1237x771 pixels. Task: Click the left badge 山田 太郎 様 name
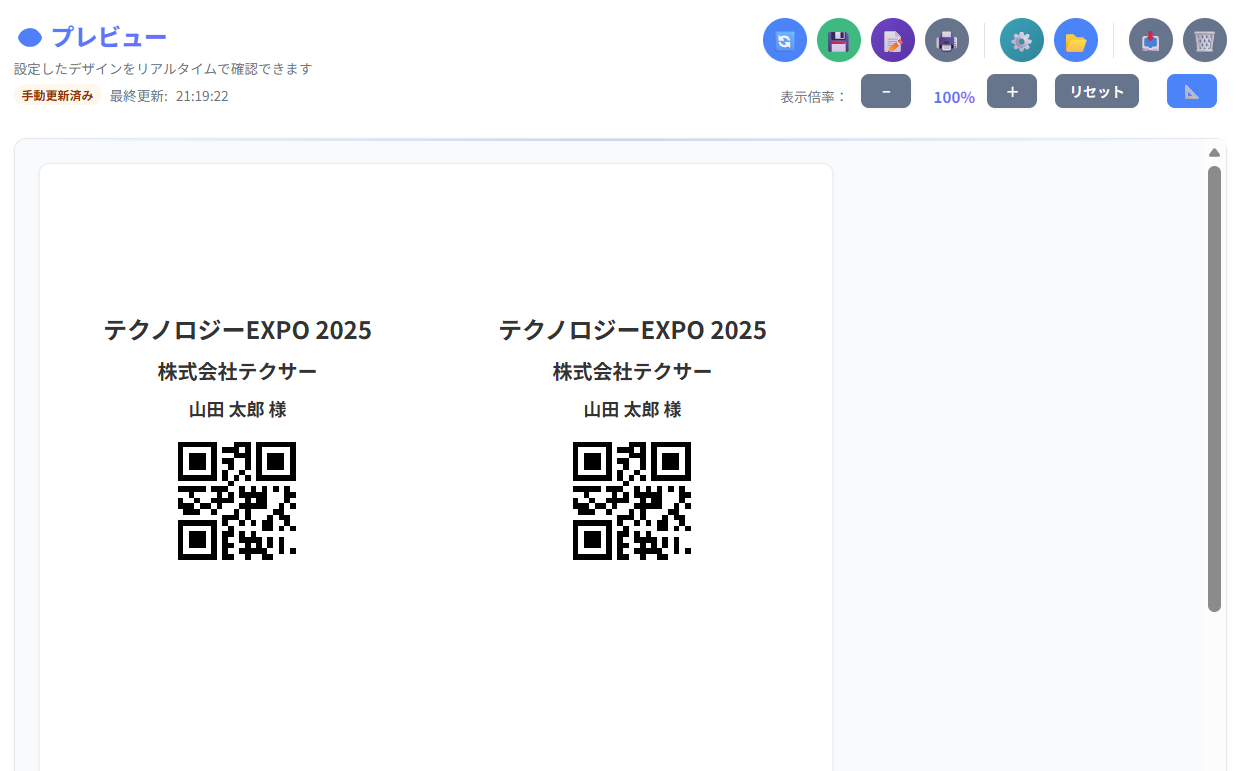[237, 410]
